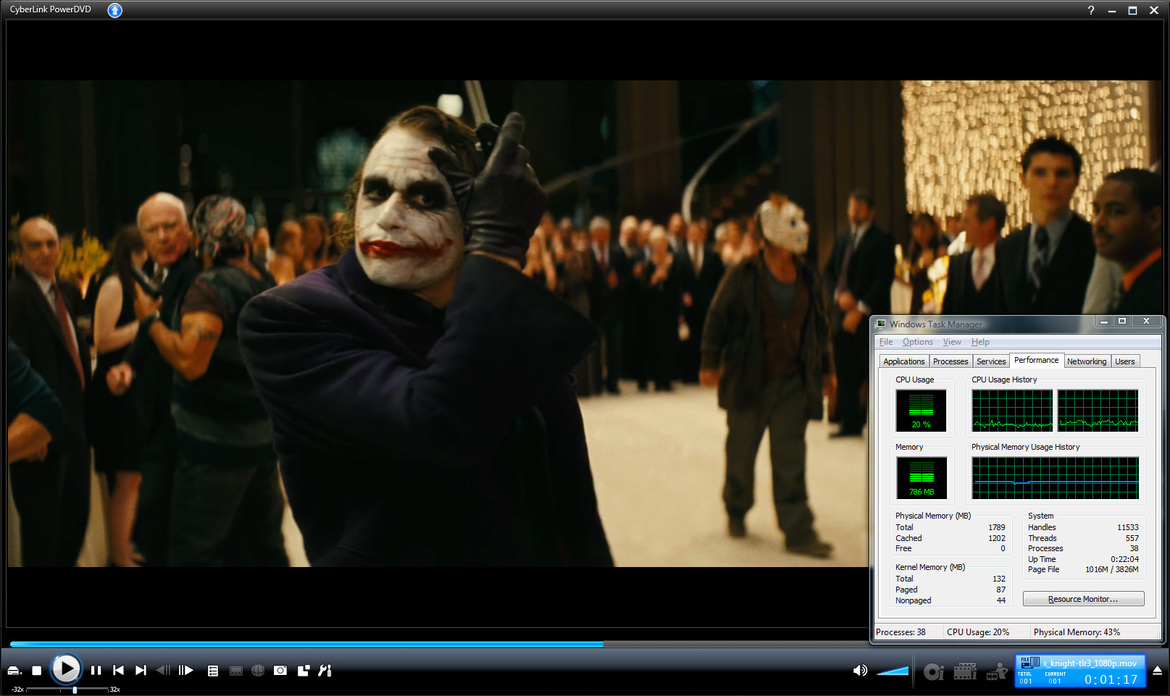The width and height of the screenshot is (1170, 696).
Task: Select the Performance tab
Action: (1036, 360)
